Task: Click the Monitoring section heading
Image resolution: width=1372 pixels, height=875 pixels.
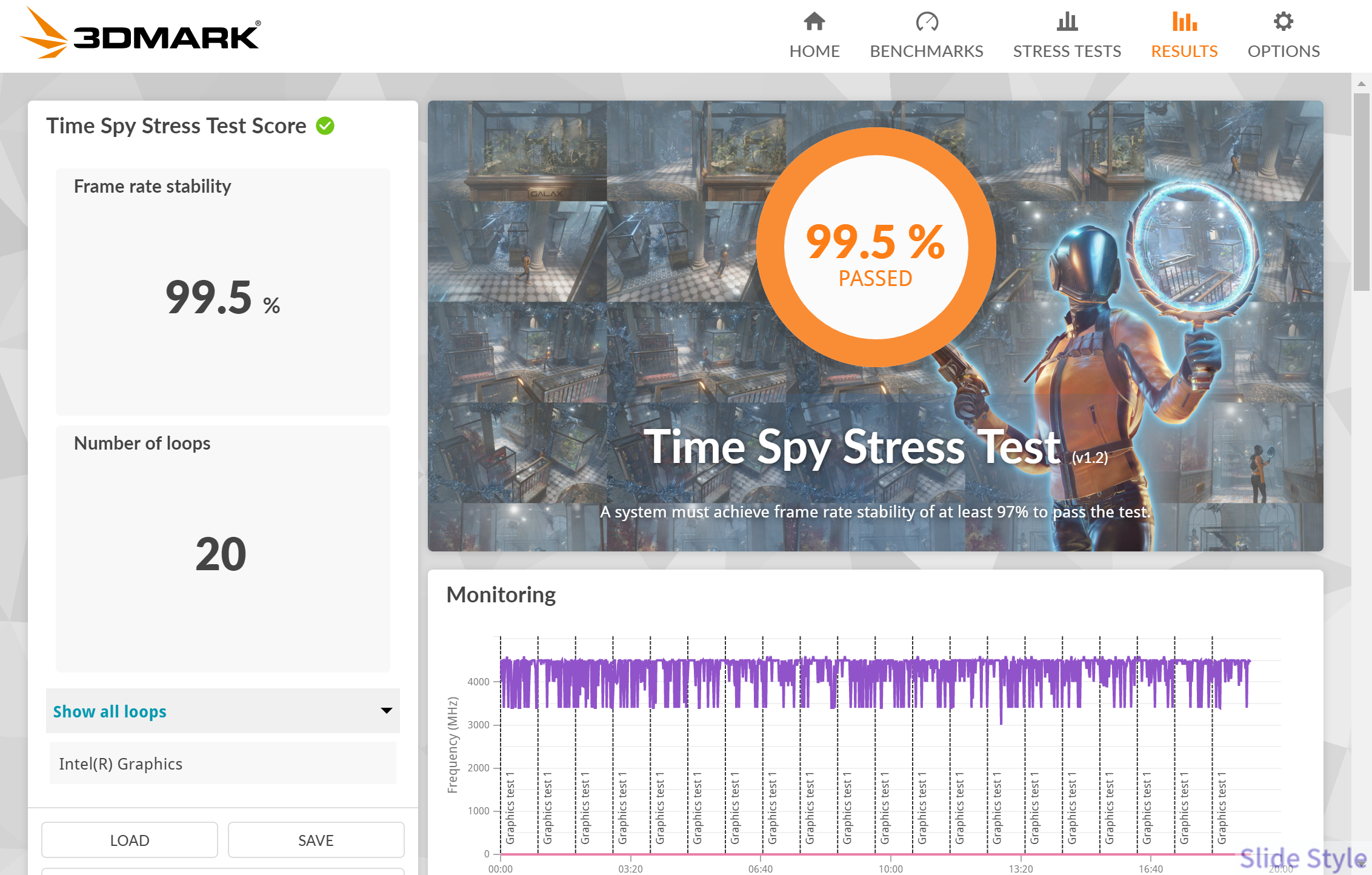Action: [x=501, y=595]
